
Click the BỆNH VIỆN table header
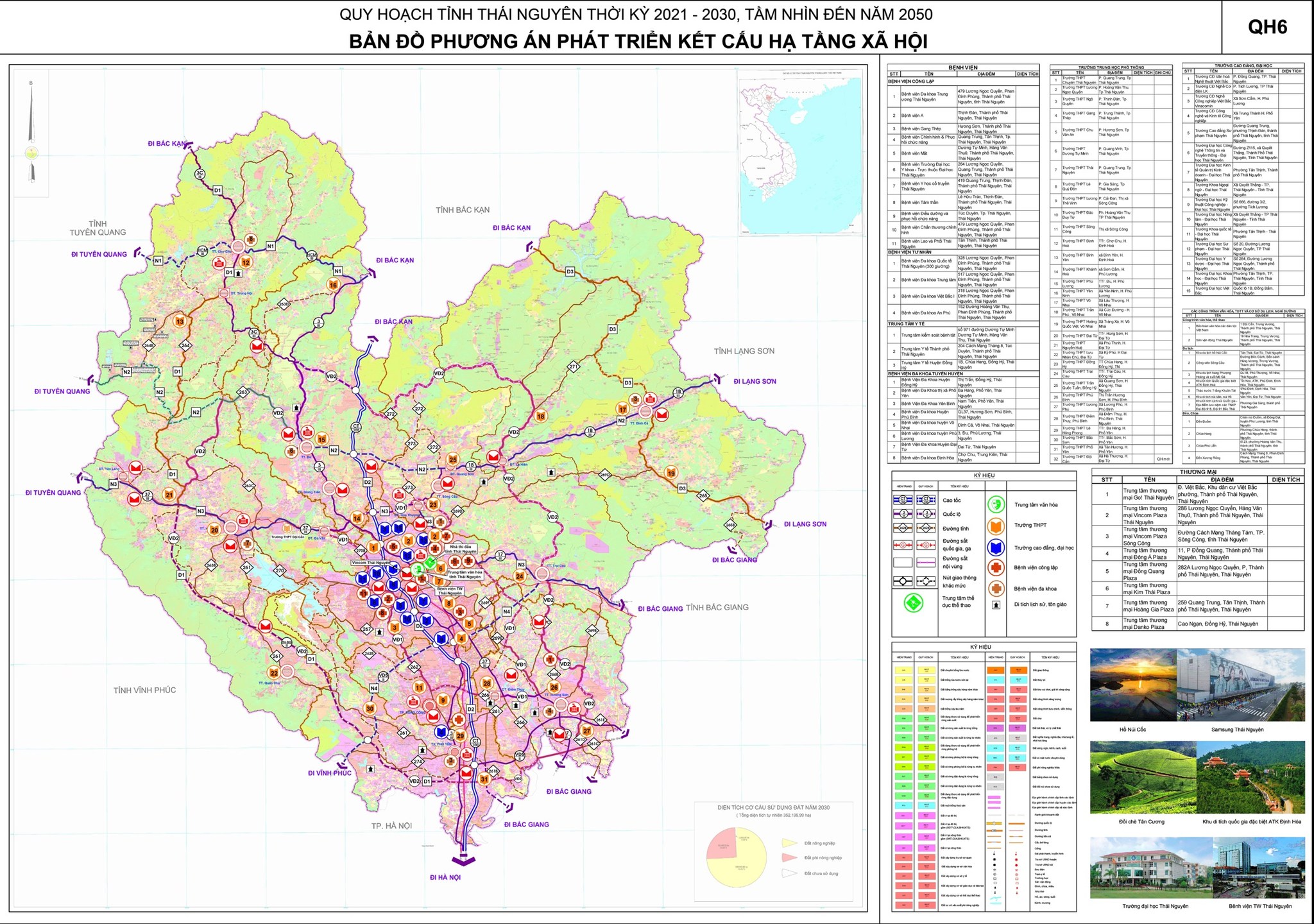click(x=963, y=67)
